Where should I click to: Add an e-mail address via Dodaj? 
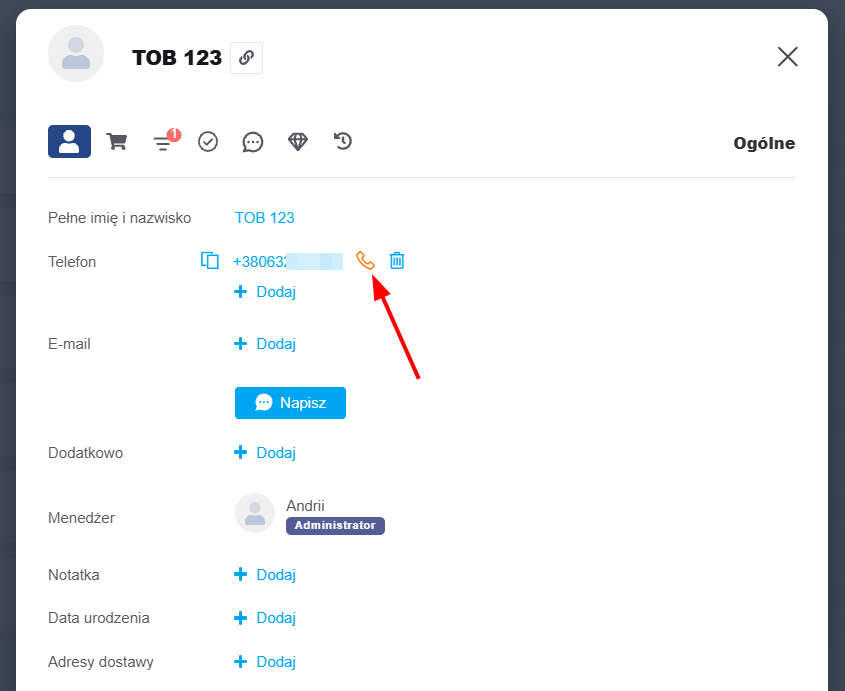[x=265, y=344]
